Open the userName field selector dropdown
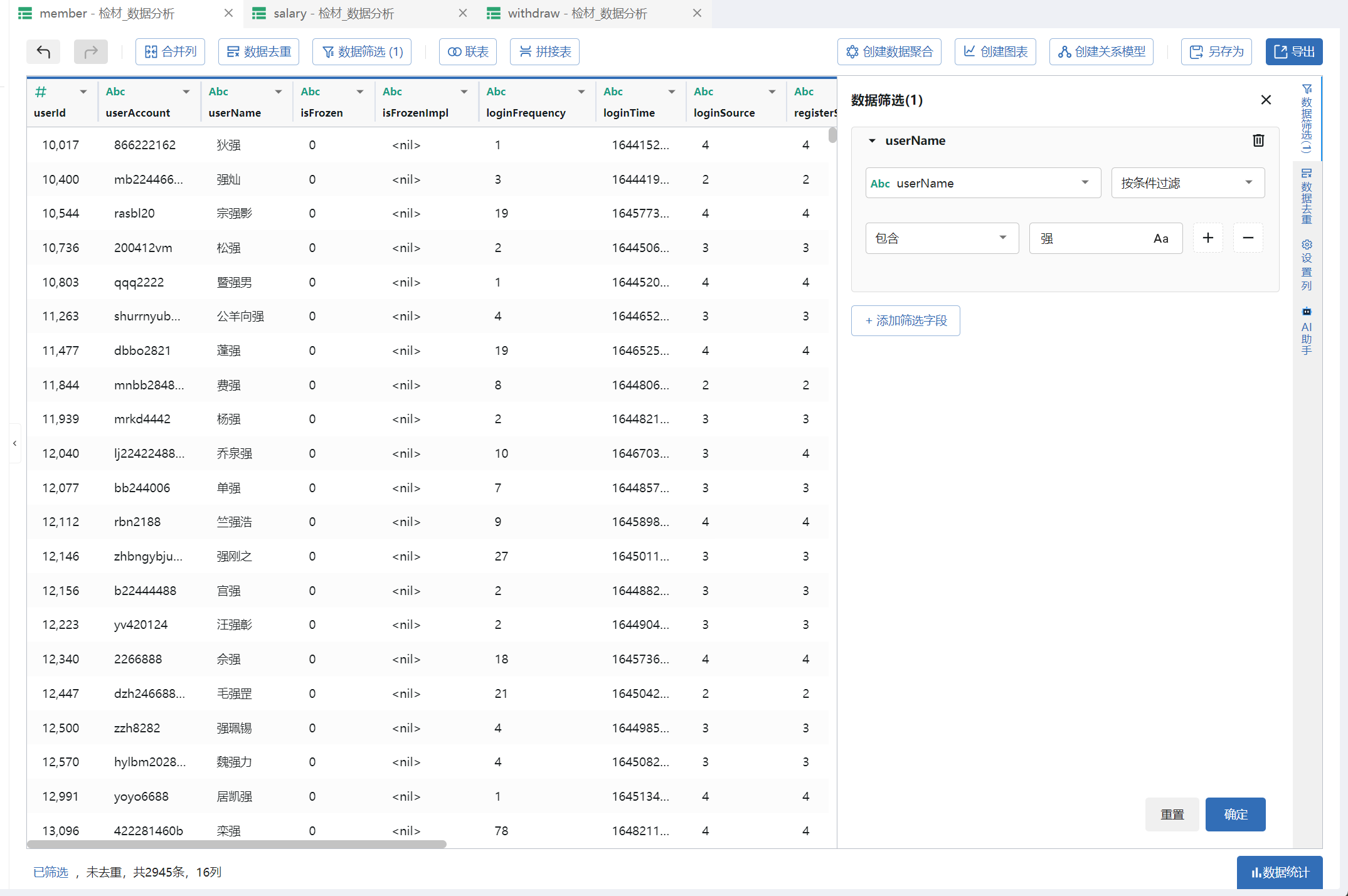This screenshot has width=1348, height=896. [982, 183]
